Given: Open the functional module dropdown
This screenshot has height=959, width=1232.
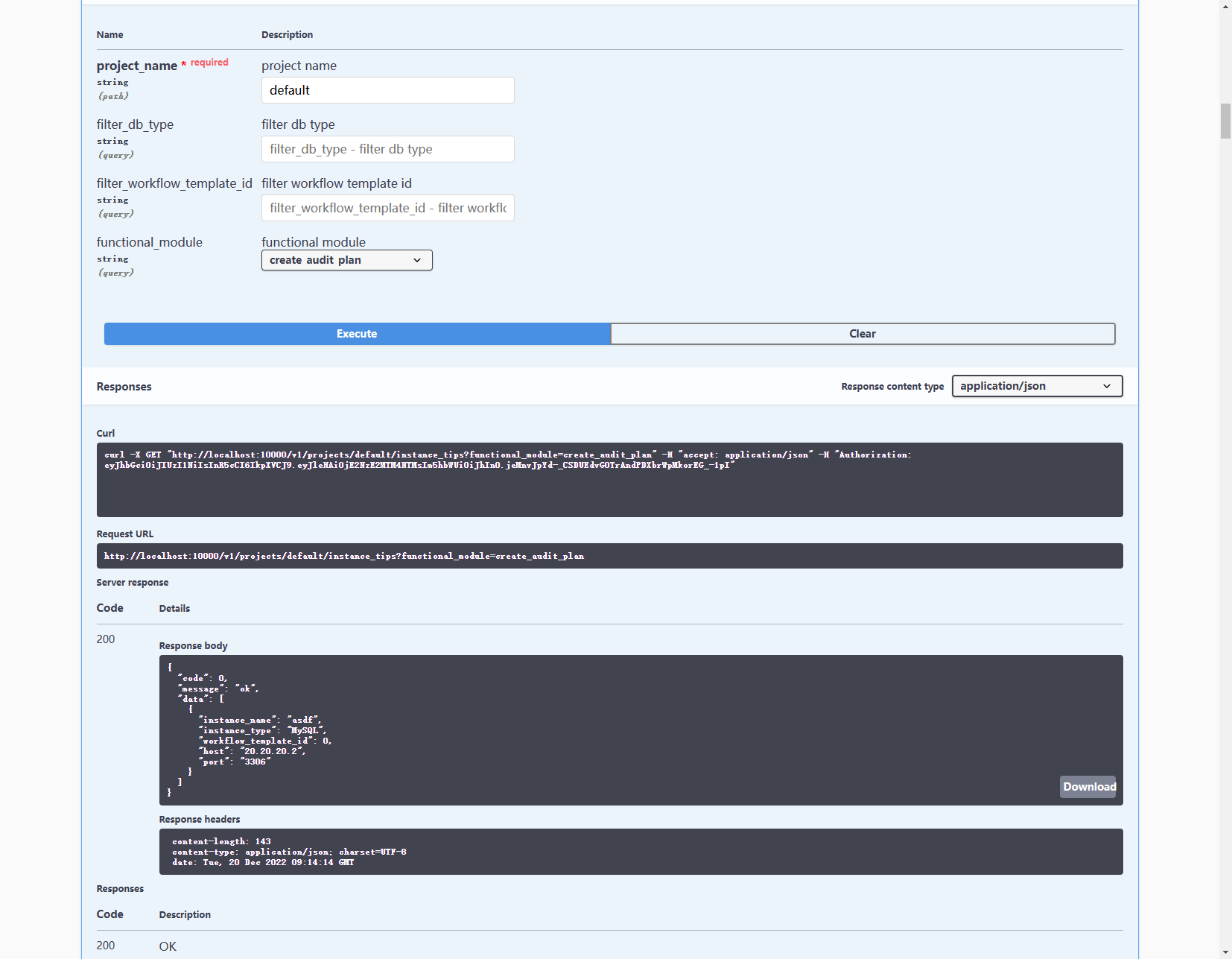Looking at the screenshot, I should pos(346,259).
